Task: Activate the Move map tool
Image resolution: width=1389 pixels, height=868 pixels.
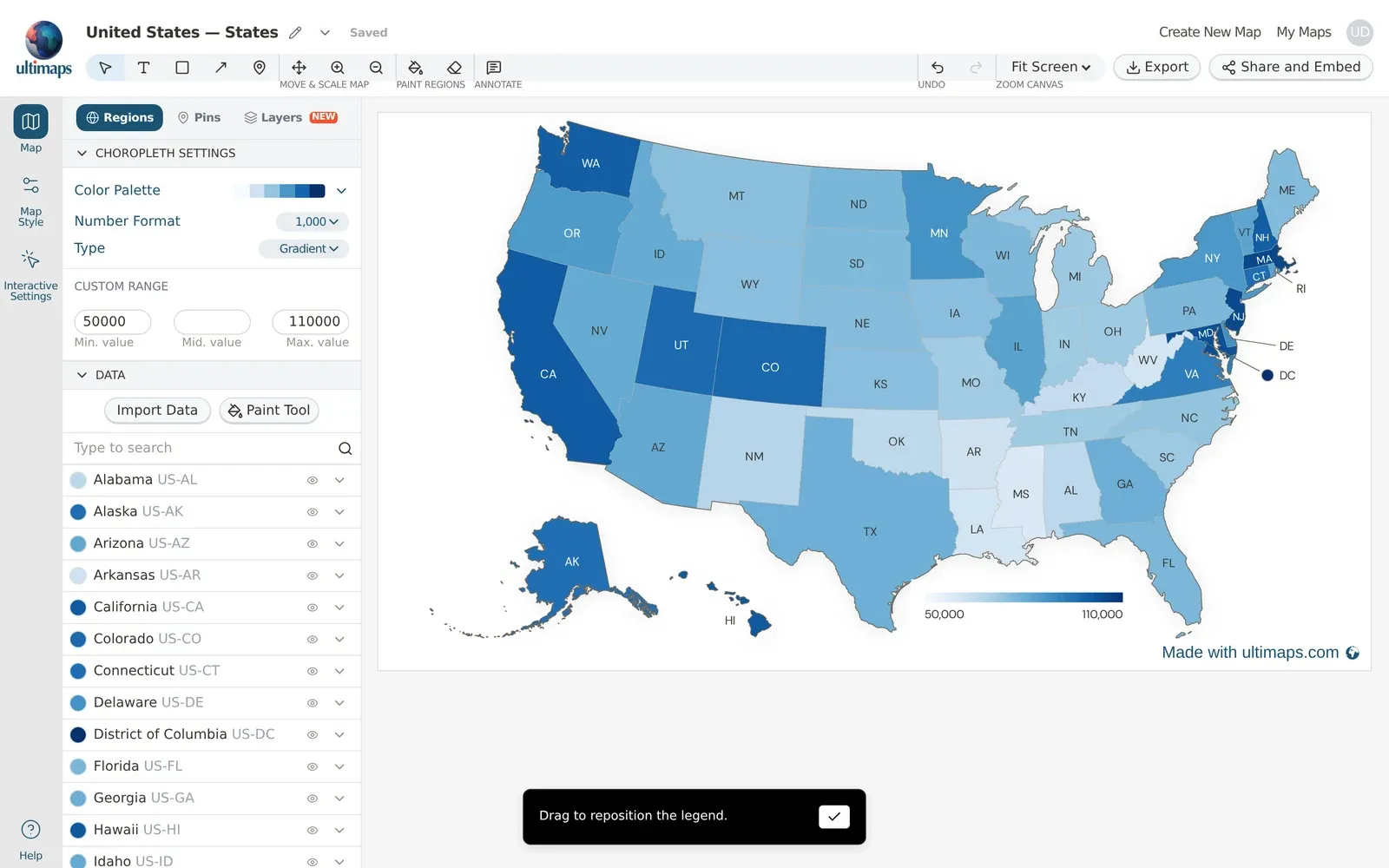Action: (x=299, y=68)
